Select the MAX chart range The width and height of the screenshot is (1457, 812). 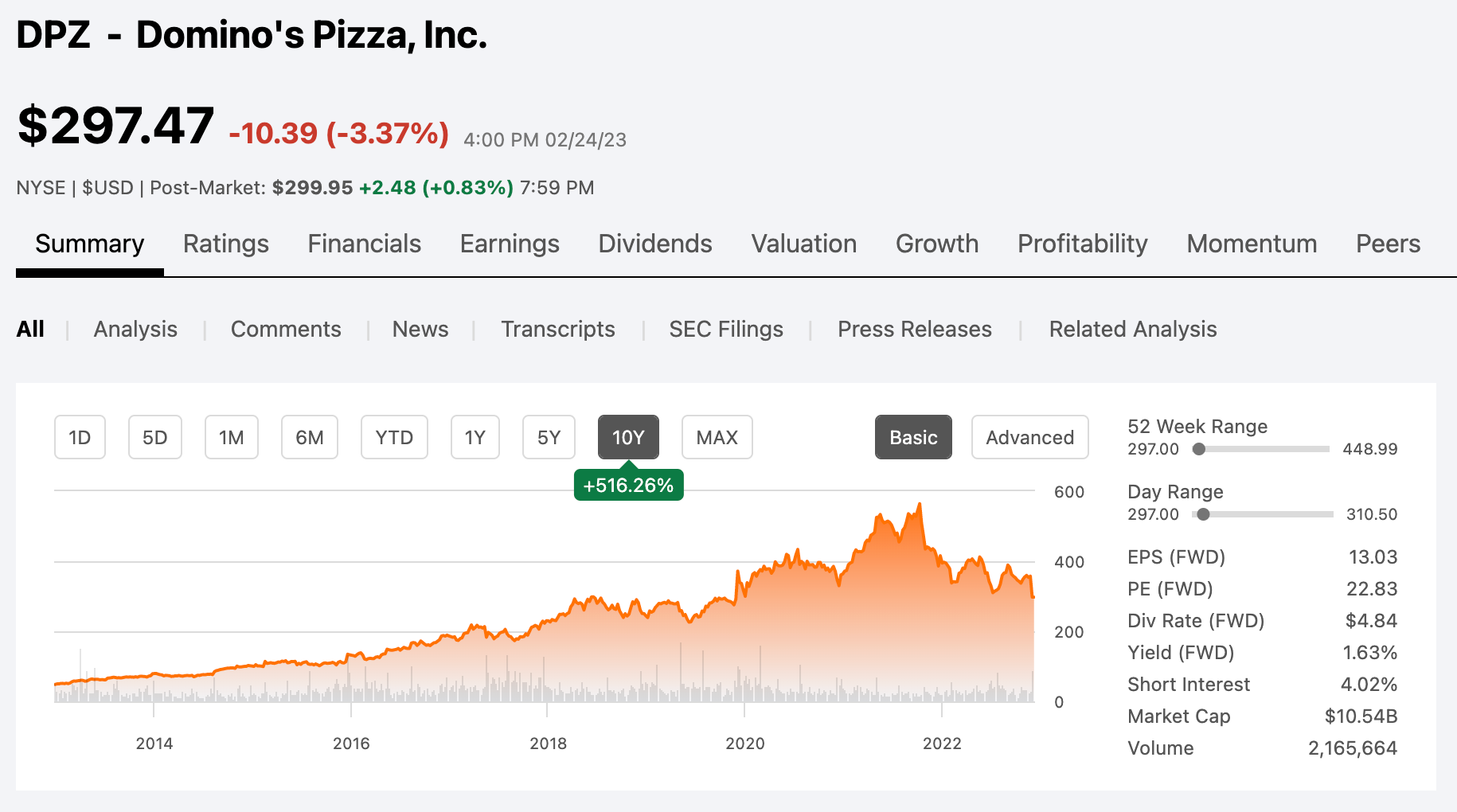[x=717, y=437]
